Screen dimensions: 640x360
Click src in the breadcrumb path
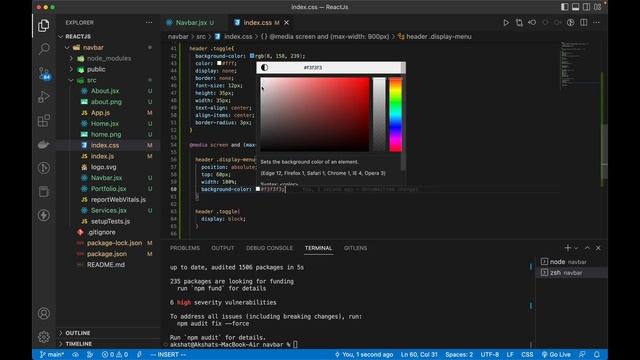pos(201,36)
